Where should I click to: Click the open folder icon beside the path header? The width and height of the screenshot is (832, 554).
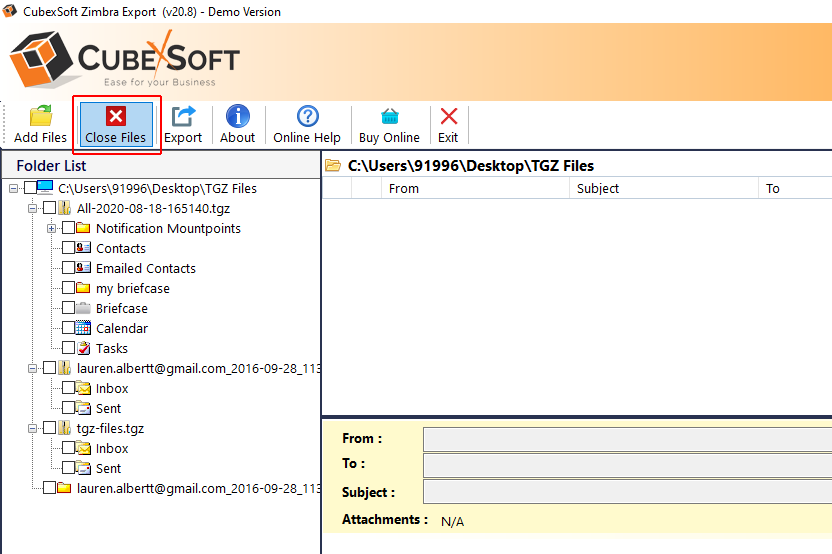point(333,166)
